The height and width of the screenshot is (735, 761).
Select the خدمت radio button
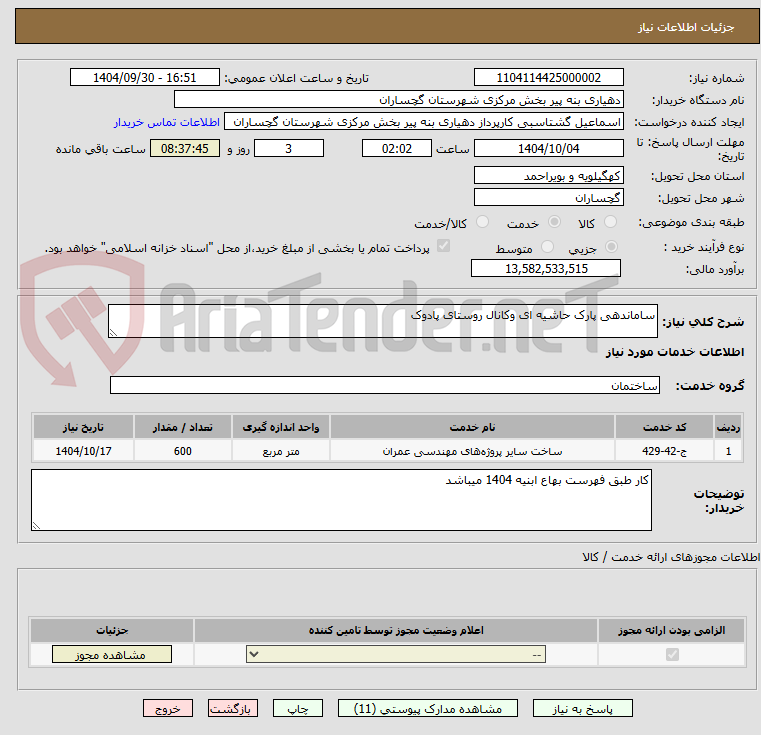554,222
